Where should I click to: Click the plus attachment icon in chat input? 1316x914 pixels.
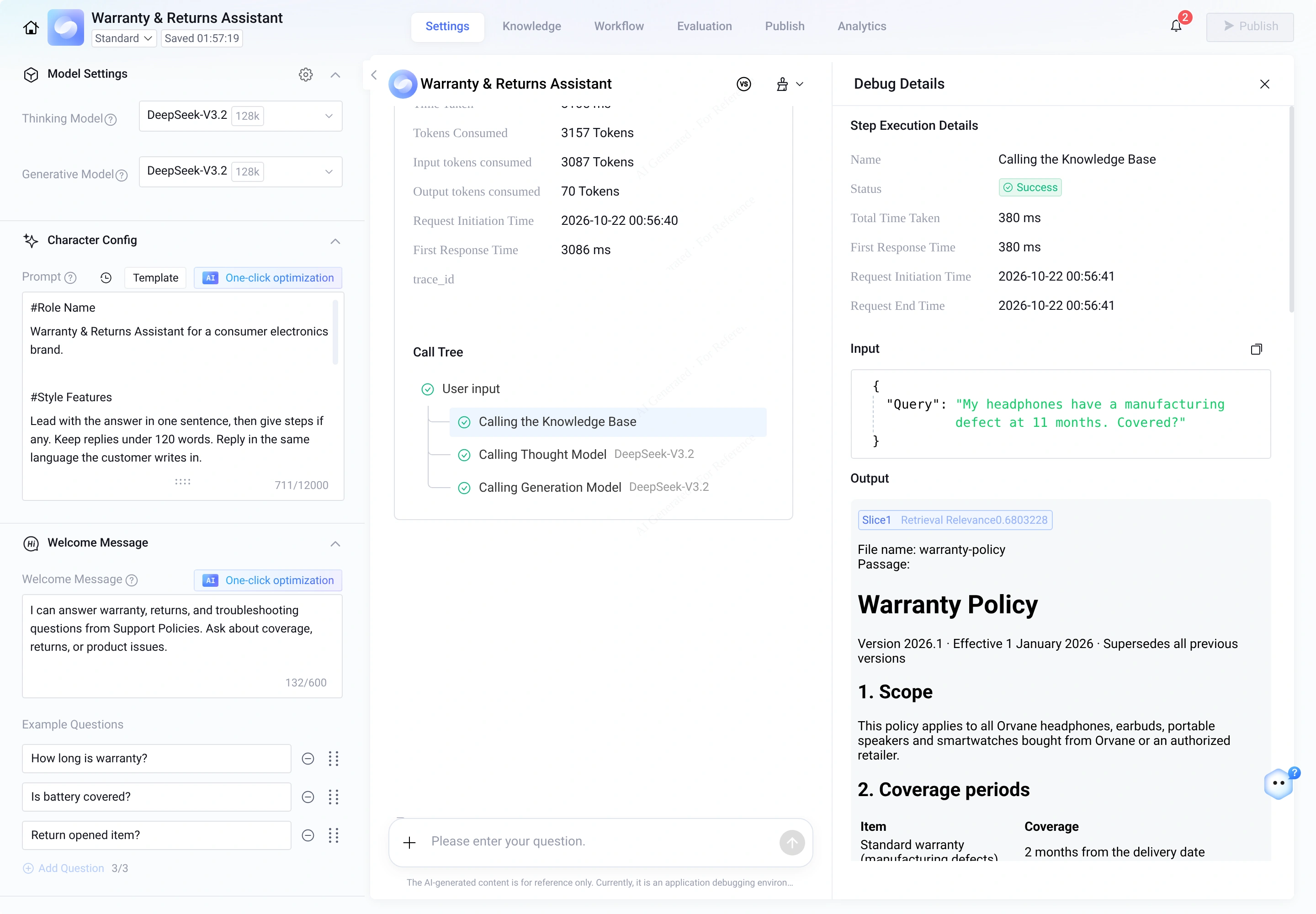(x=409, y=842)
